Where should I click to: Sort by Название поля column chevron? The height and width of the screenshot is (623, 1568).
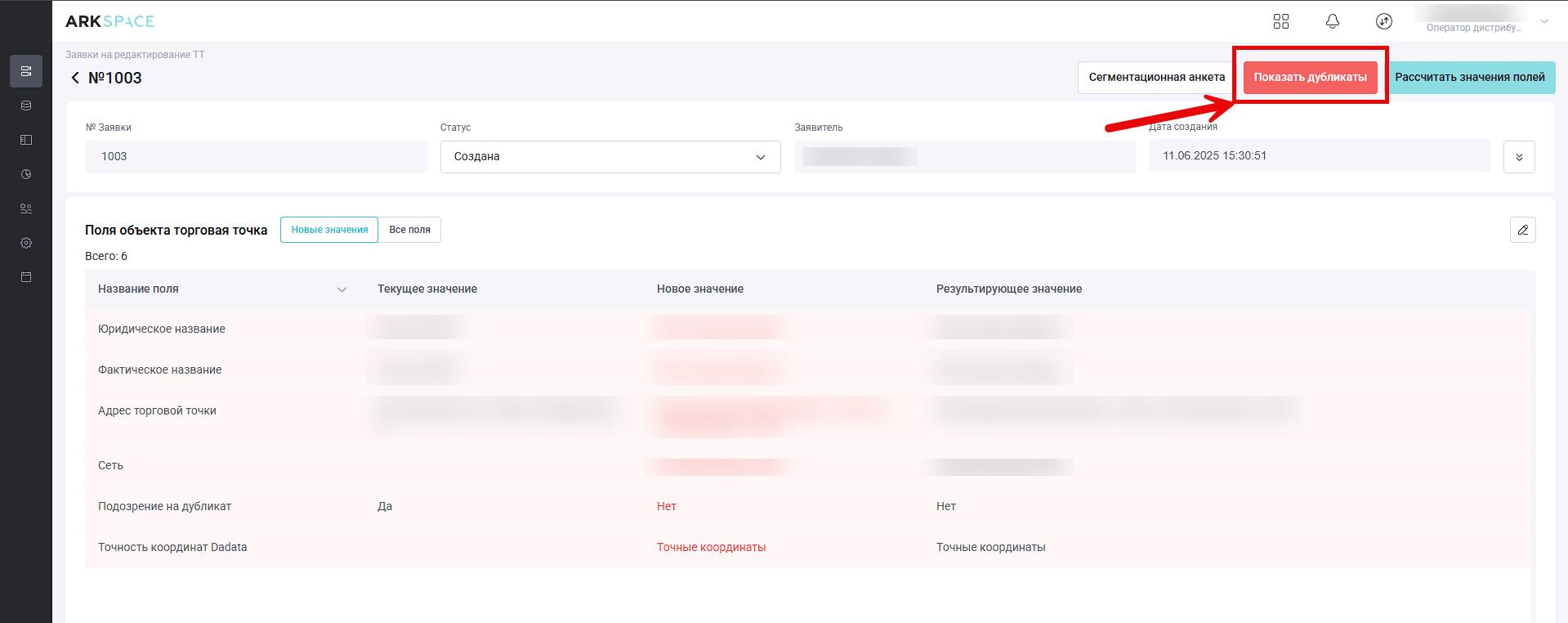click(342, 289)
